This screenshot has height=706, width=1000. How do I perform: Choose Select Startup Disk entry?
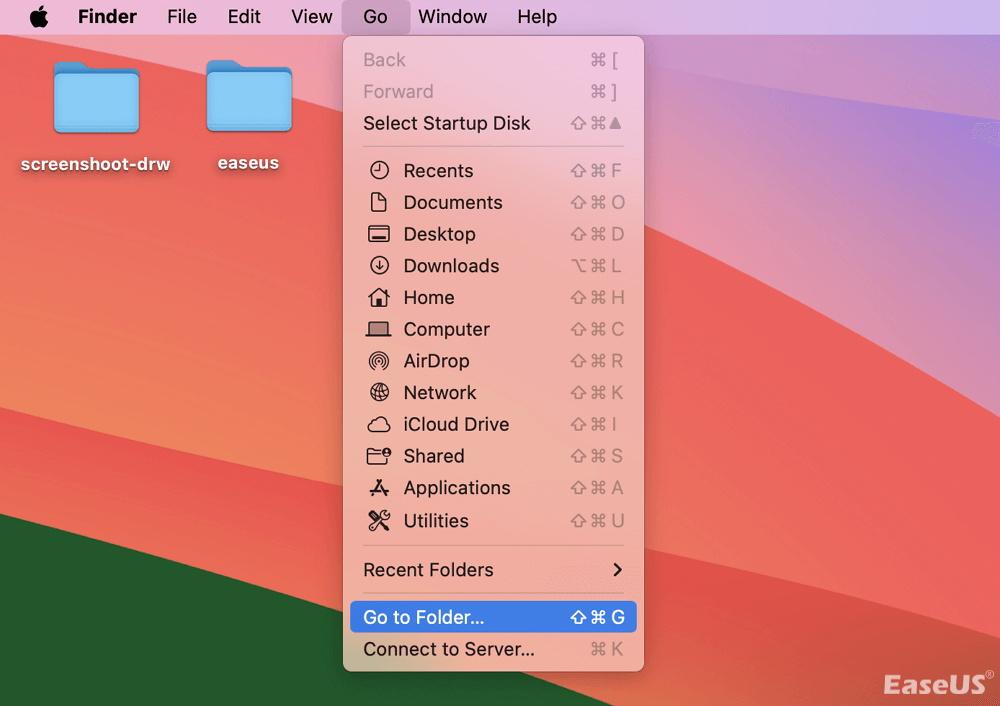(x=447, y=123)
